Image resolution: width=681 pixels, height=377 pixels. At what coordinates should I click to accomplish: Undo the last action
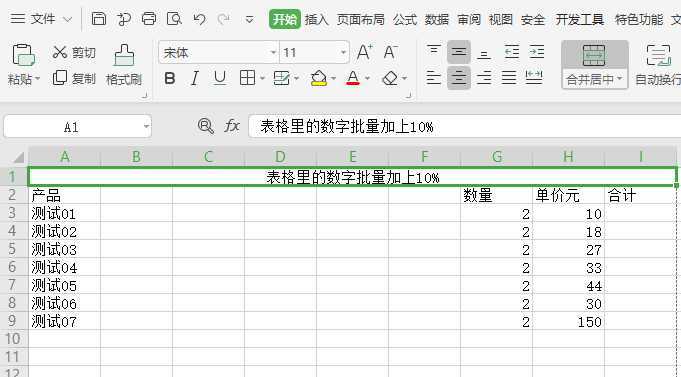point(199,19)
